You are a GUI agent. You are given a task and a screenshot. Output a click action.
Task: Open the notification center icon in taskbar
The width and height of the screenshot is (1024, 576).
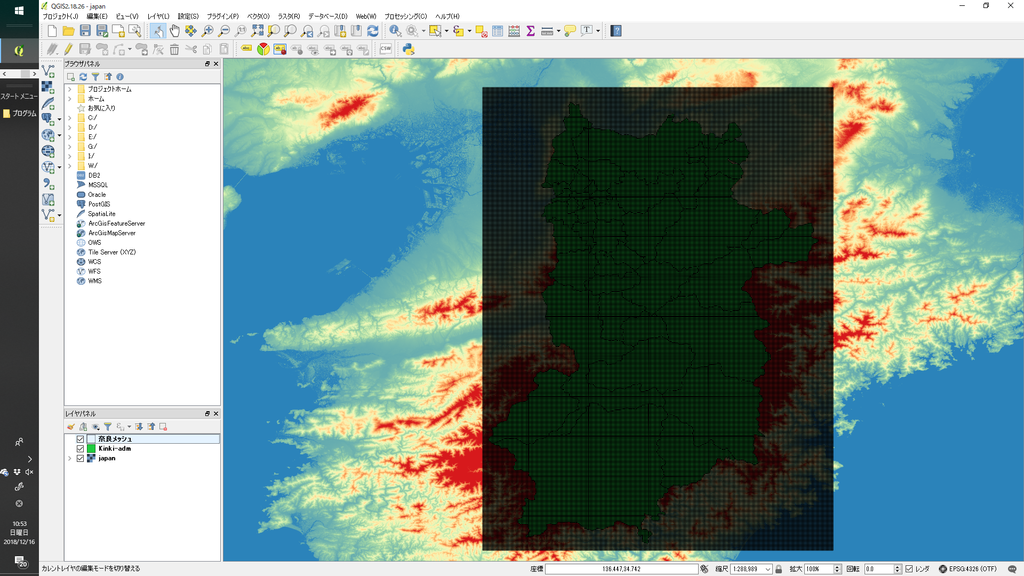[x=20, y=562]
